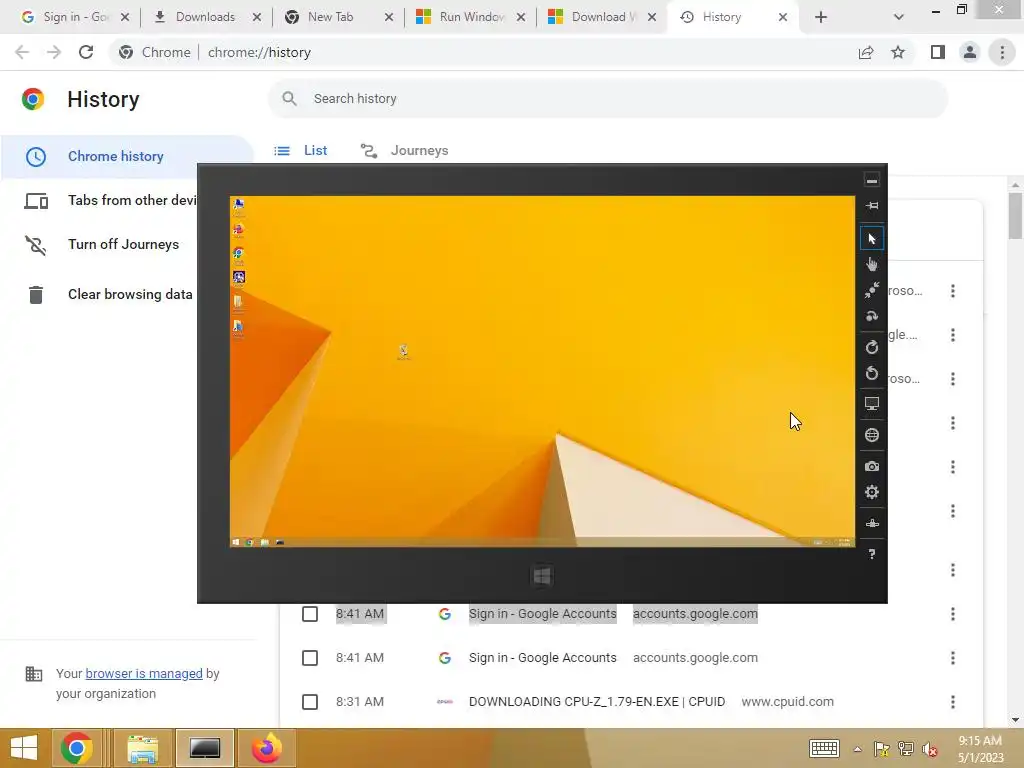Screen dimensions: 1024x768
Task: Open 'browser is managed' link
Action: (x=144, y=673)
